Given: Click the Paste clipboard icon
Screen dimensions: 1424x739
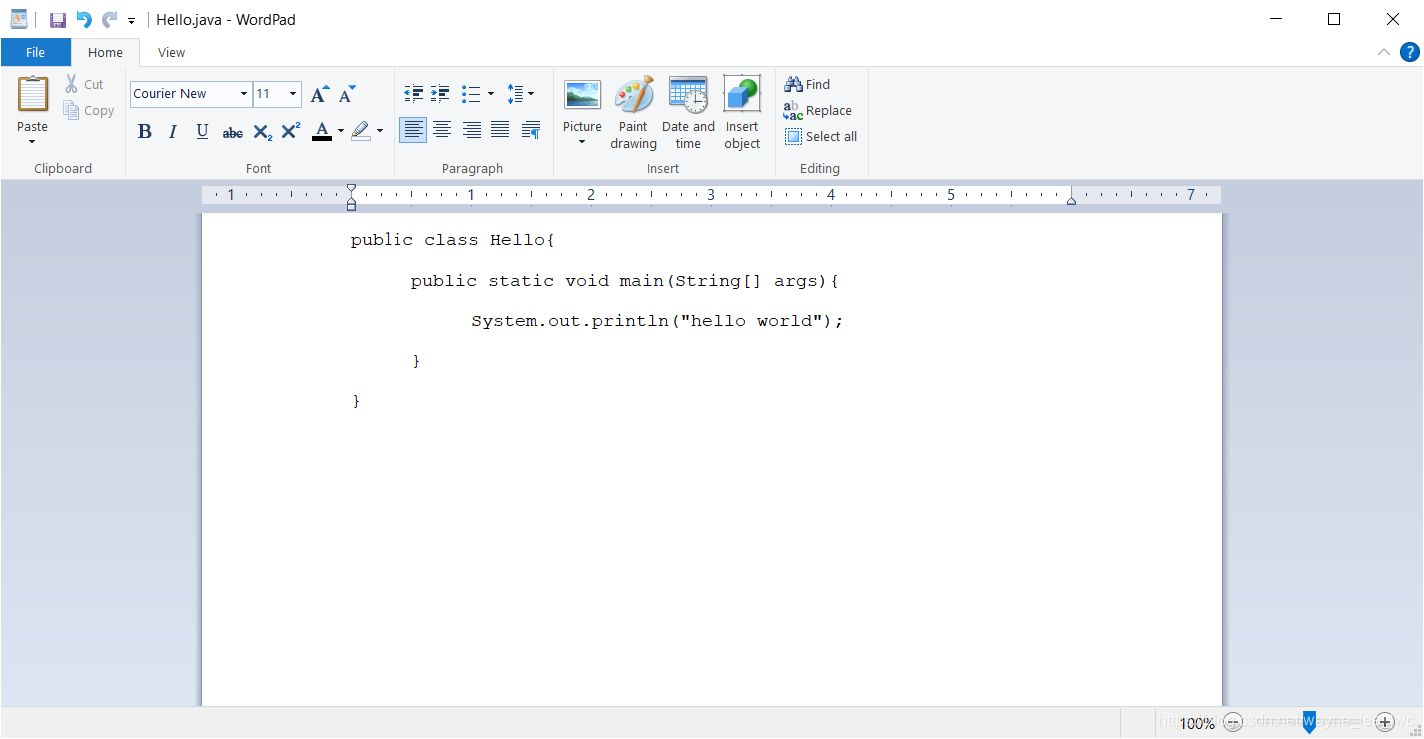Looking at the screenshot, I should coord(33,94).
